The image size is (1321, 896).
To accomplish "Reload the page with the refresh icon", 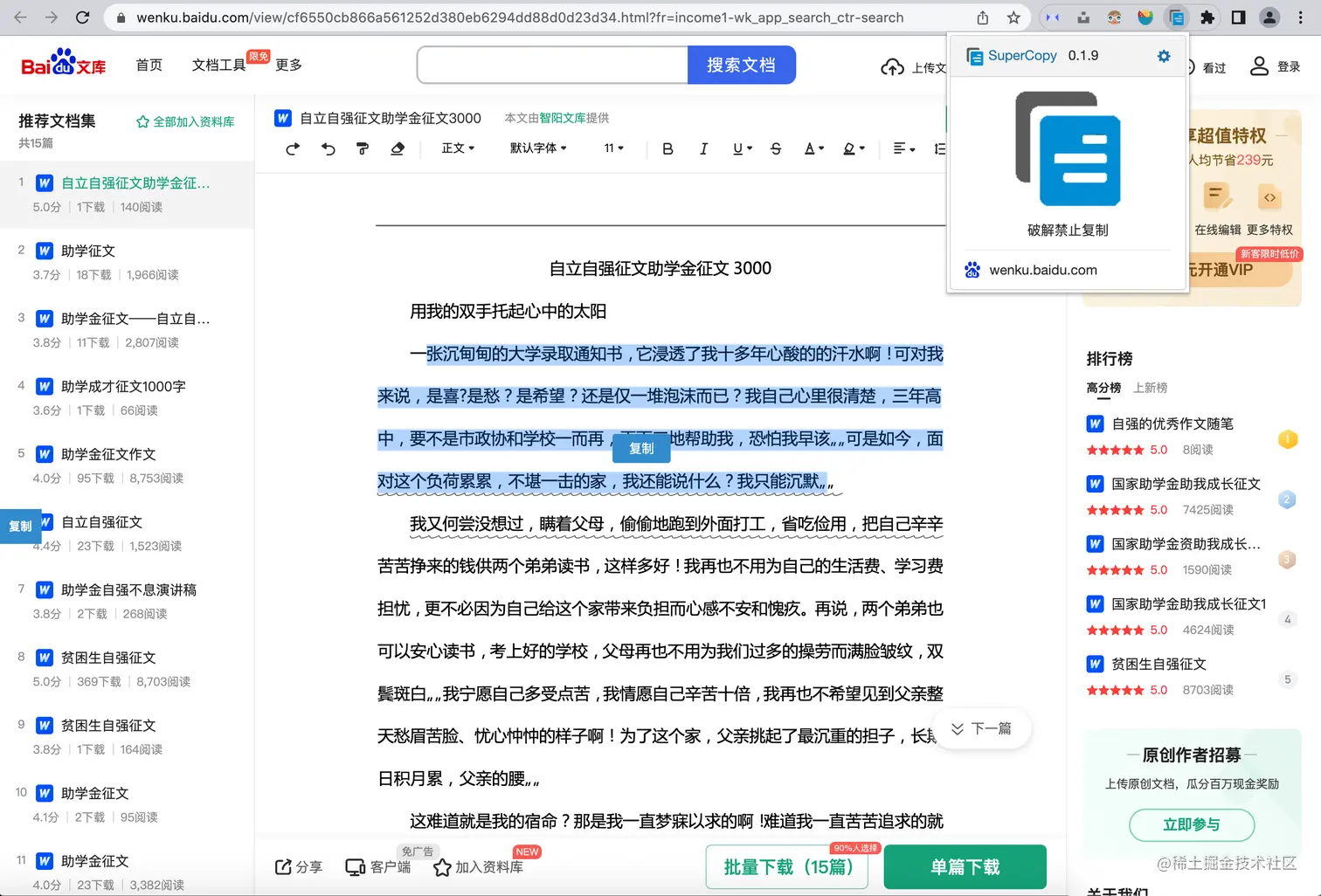I will coord(82,17).
